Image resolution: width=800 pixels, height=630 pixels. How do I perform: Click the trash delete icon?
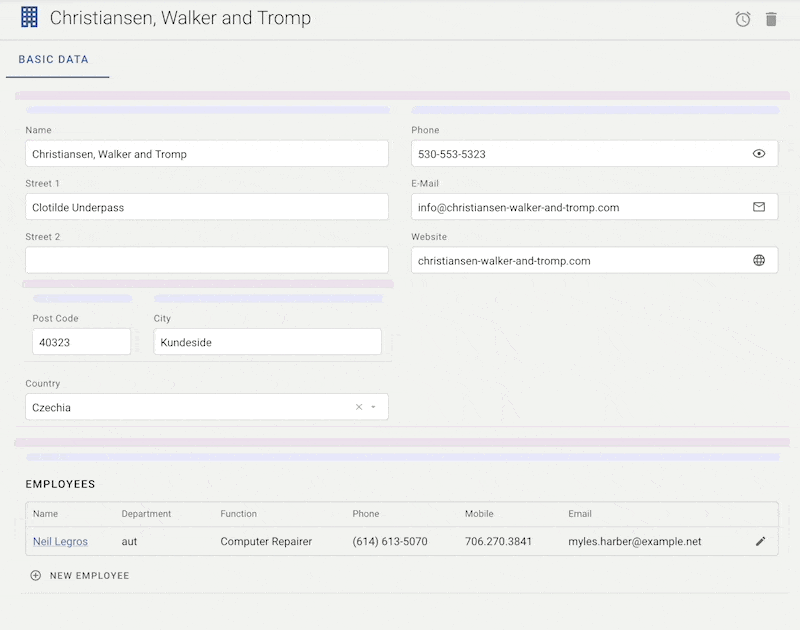click(x=771, y=19)
